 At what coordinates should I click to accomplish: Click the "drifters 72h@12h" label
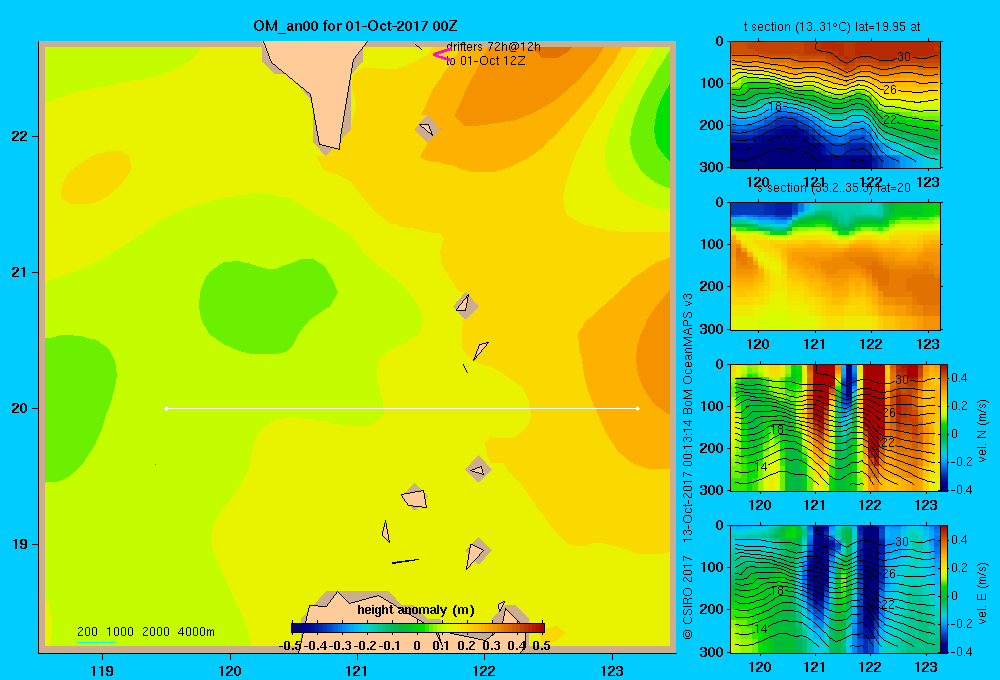(493, 47)
